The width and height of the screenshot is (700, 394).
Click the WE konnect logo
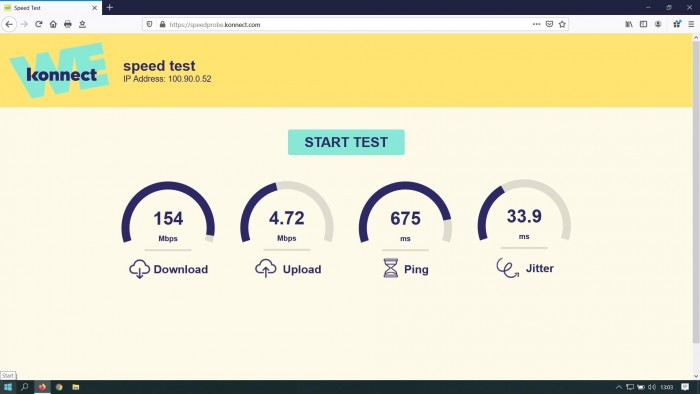tap(59, 70)
